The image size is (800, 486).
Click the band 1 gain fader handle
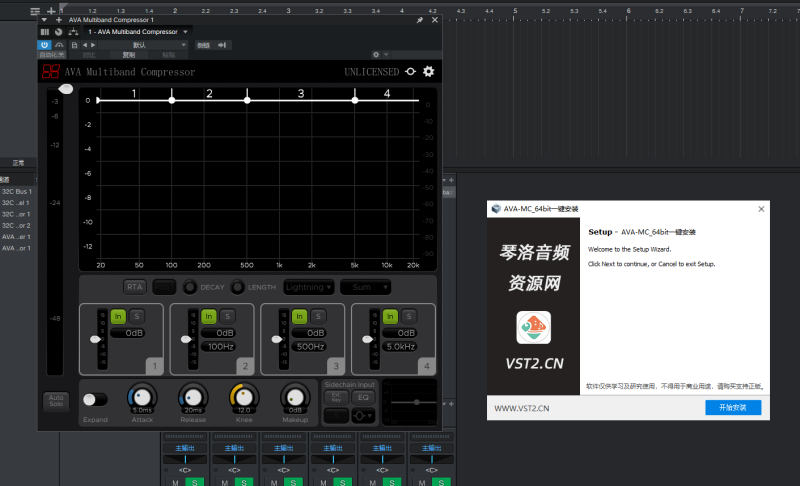95,339
